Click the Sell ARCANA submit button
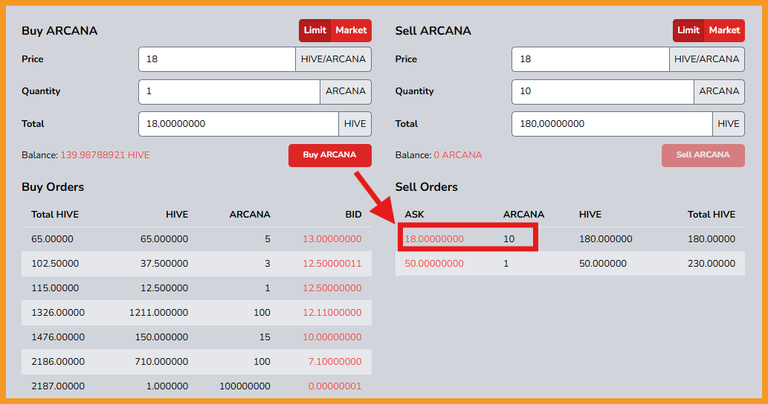The width and height of the screenshot is (768, 404). tap(703, 155)
